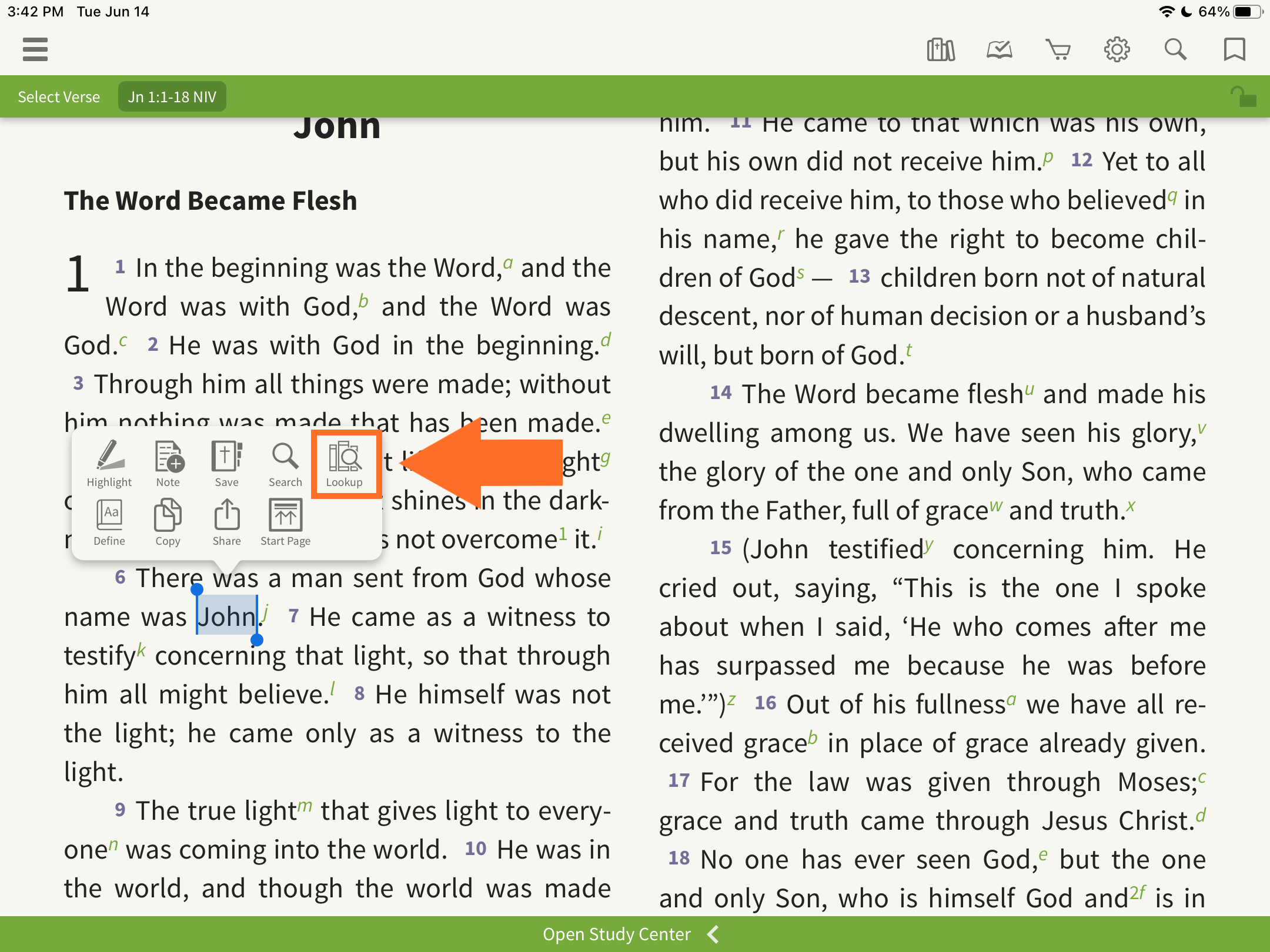Tap the battery indicator in status bar
1270x952 pixels.
1247,12
